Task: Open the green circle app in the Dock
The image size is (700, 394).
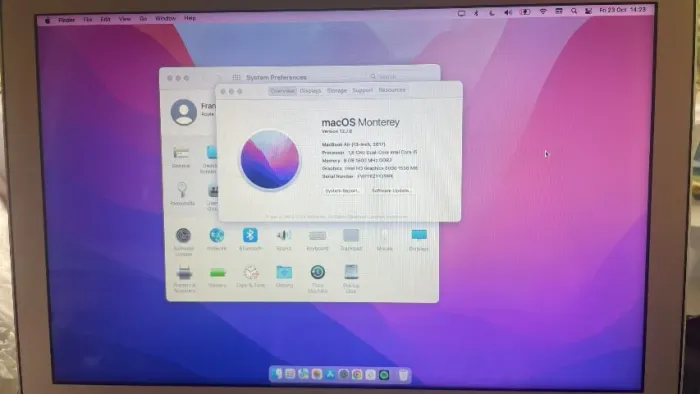Action: 384,375
